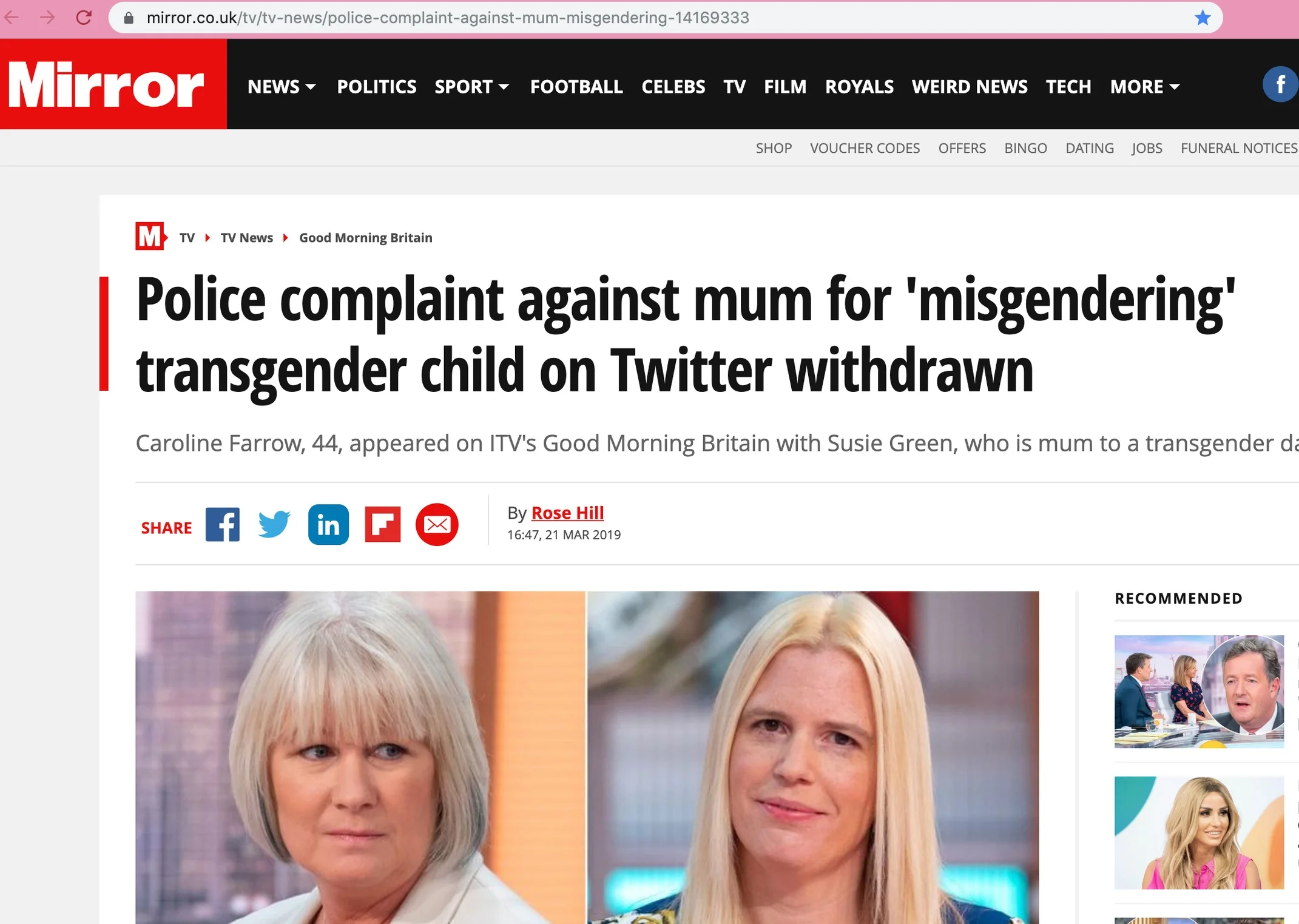The image size is (1299, 924).
Task: Share article on LinkedIn icon
Action: [x=328, y=524]
